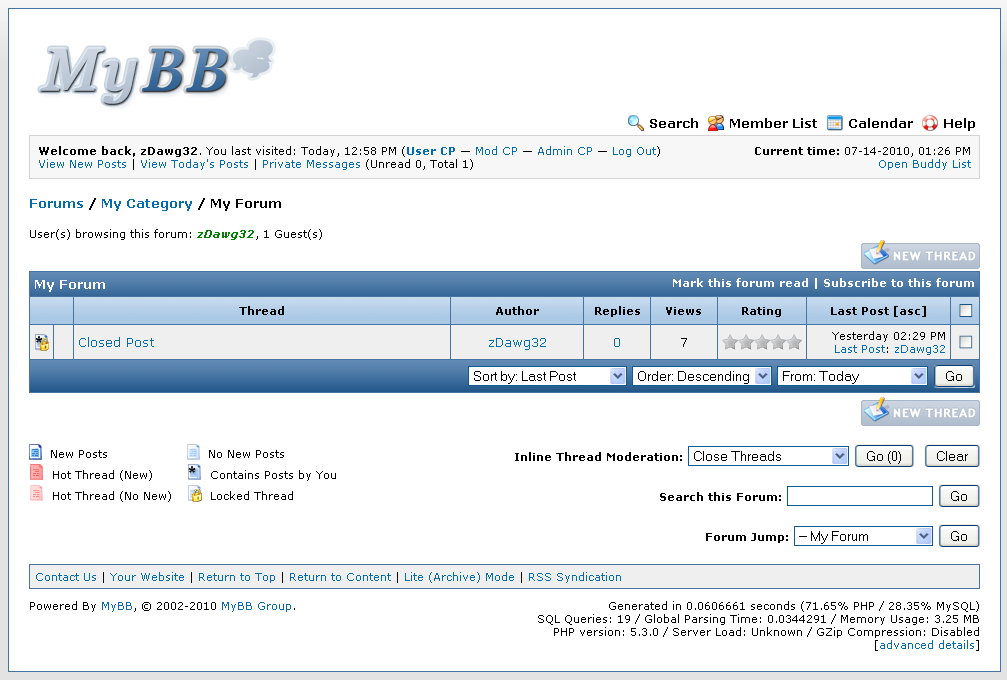Open the User CP link

pos(431,151)
